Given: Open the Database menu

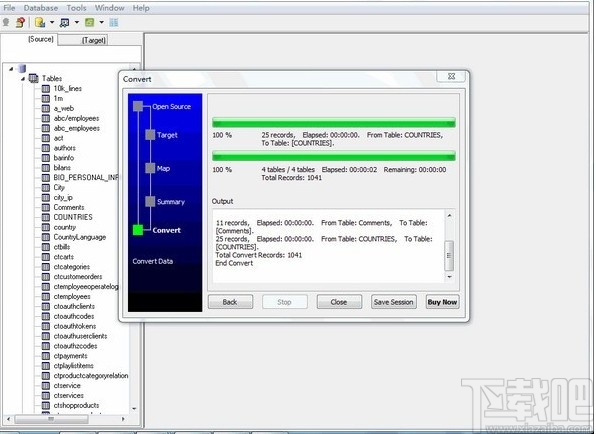Looking at the screenshot, I should click(41, 8).
